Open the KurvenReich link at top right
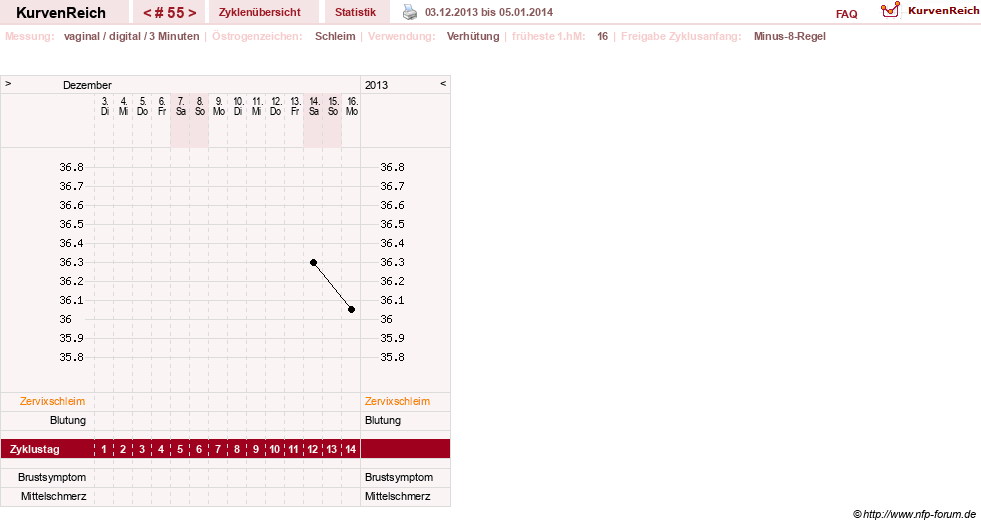This screenshot has height=526, width=981. pyautogui.click(x=943, y=11)
